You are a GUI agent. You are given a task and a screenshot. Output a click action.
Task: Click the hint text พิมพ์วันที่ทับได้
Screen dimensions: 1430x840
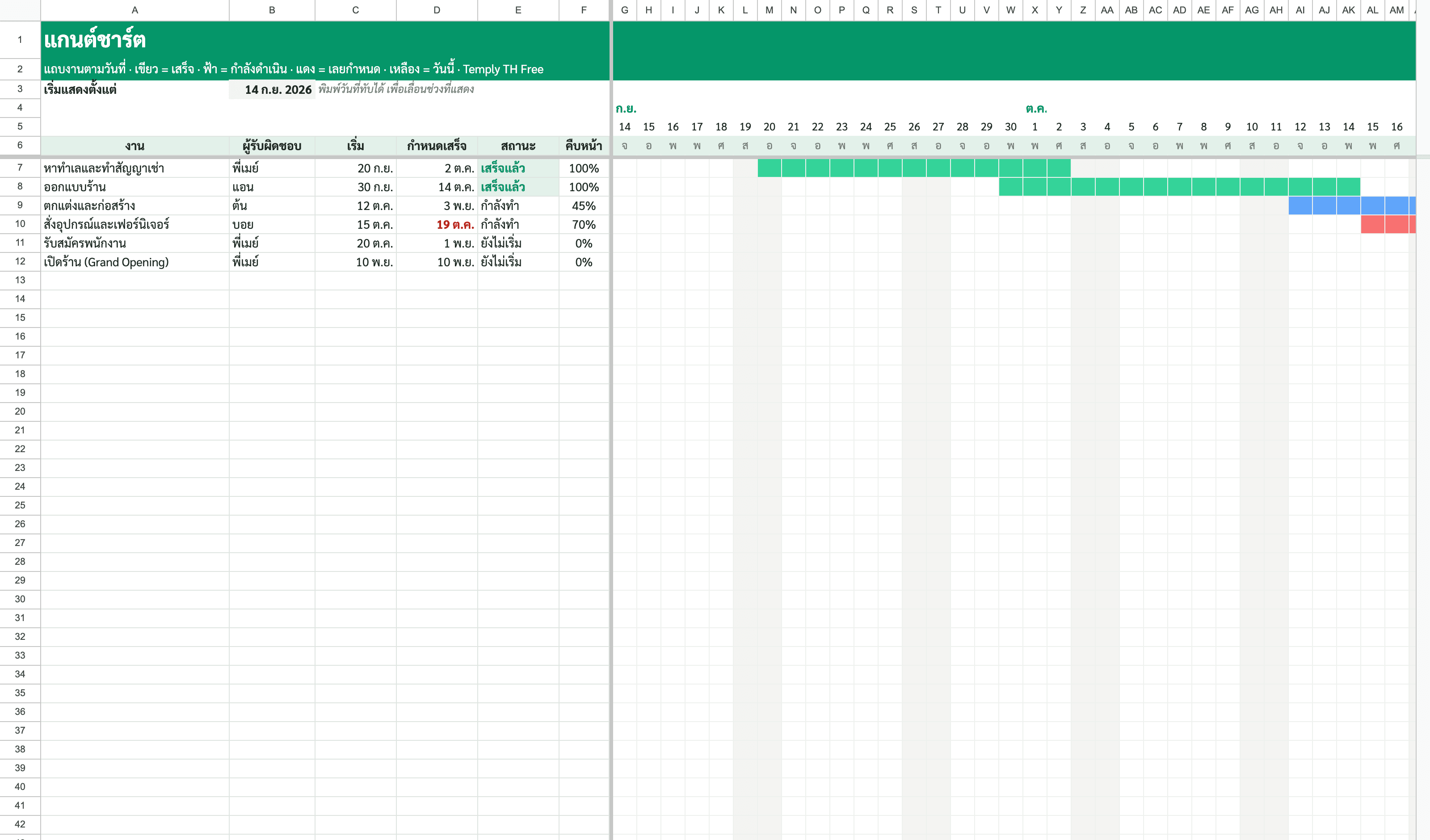point(396,89)
